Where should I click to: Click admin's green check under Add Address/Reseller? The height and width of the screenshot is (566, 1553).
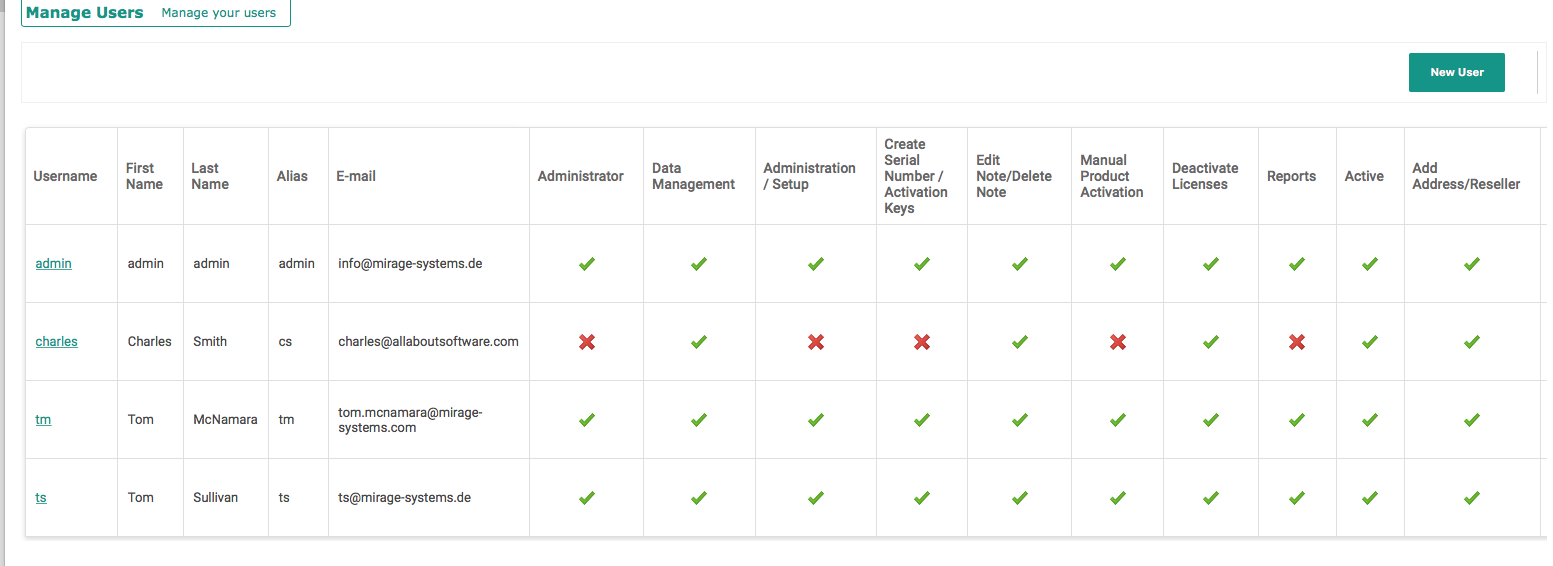pyautogui.click(x=1472, y=264)
